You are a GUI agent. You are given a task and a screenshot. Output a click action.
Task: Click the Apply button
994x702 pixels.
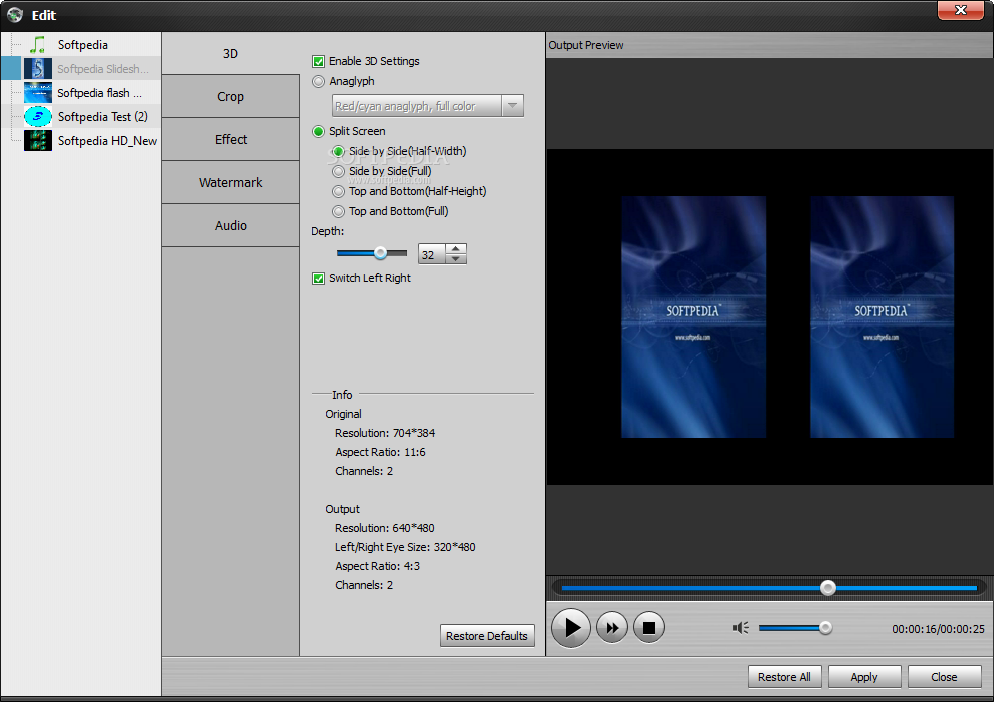864,677
